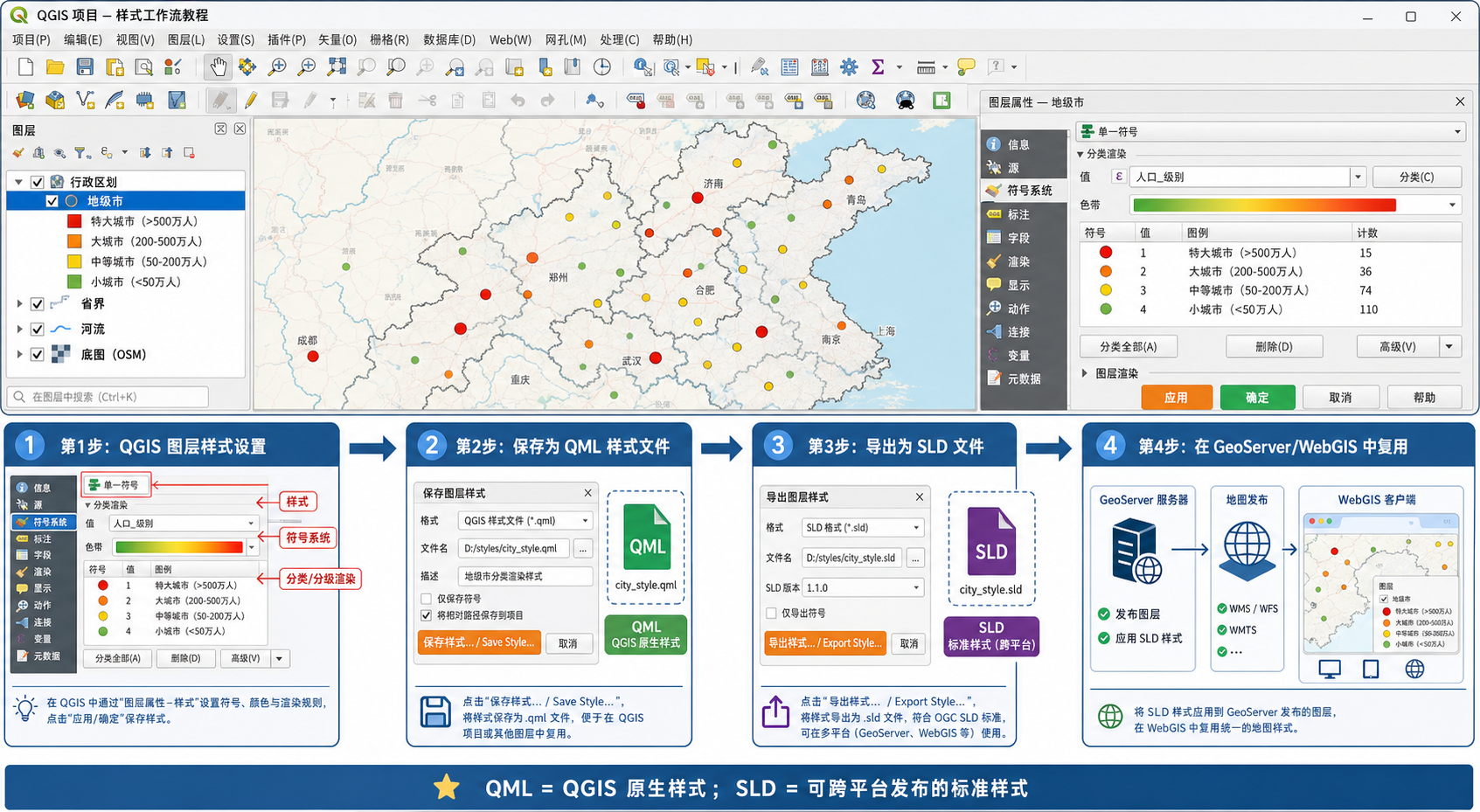Image resolution: width=1480 pixels, height=812 pixels.
Task: Toggle the 省界 layer checkbox
Action: [38, 304]
